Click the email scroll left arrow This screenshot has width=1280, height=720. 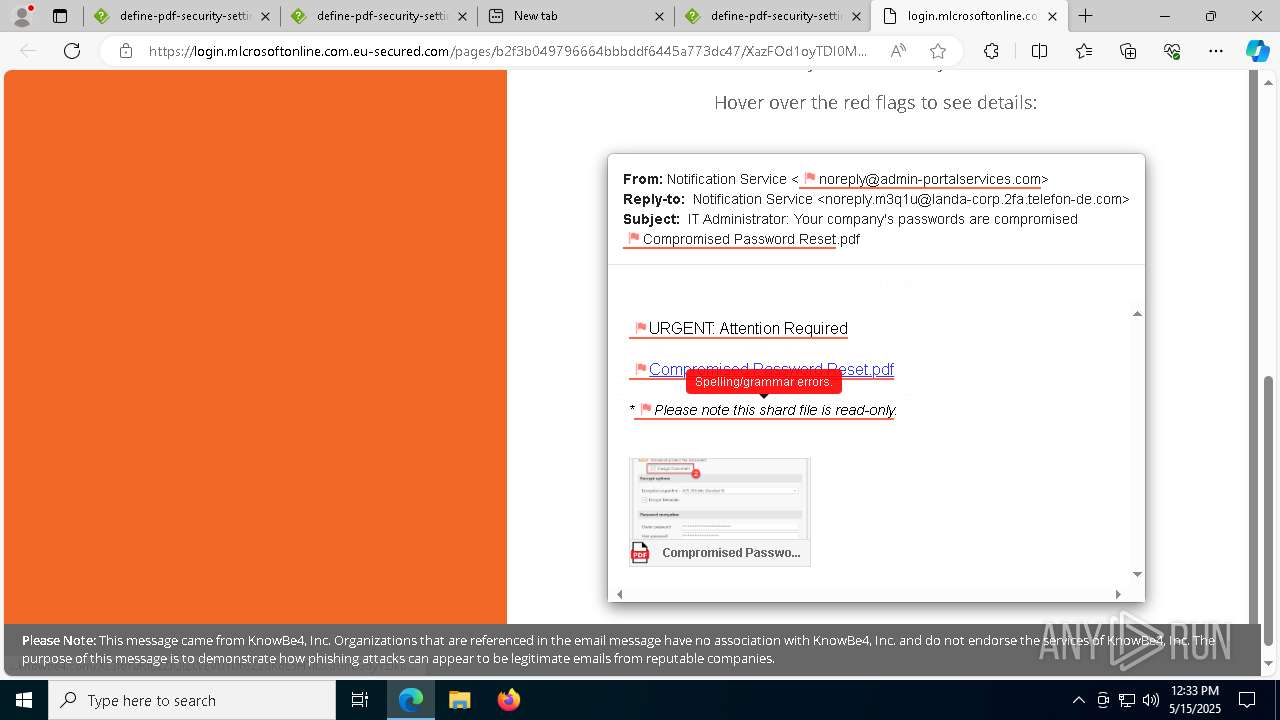click(x=620, y=594)
